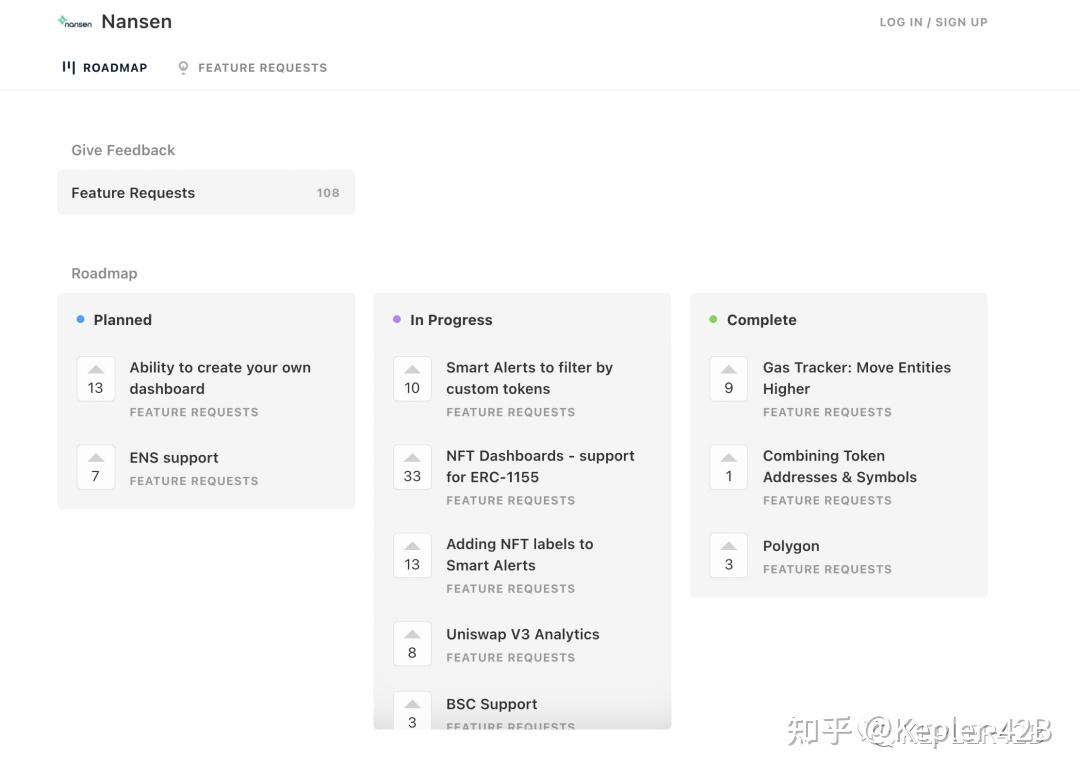Upvote Combining Token Addresses & Symbols
Screen dimensions: 1080x779
(x=729, y=467)
